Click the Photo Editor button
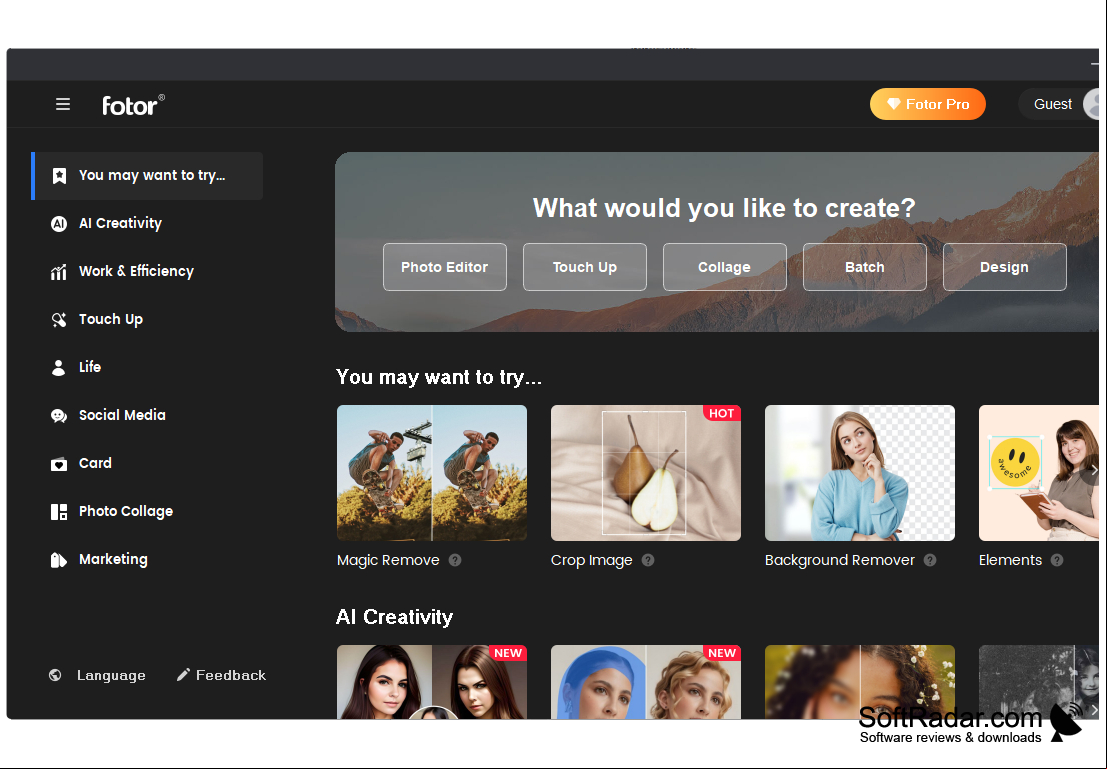 tap(445, 267)
